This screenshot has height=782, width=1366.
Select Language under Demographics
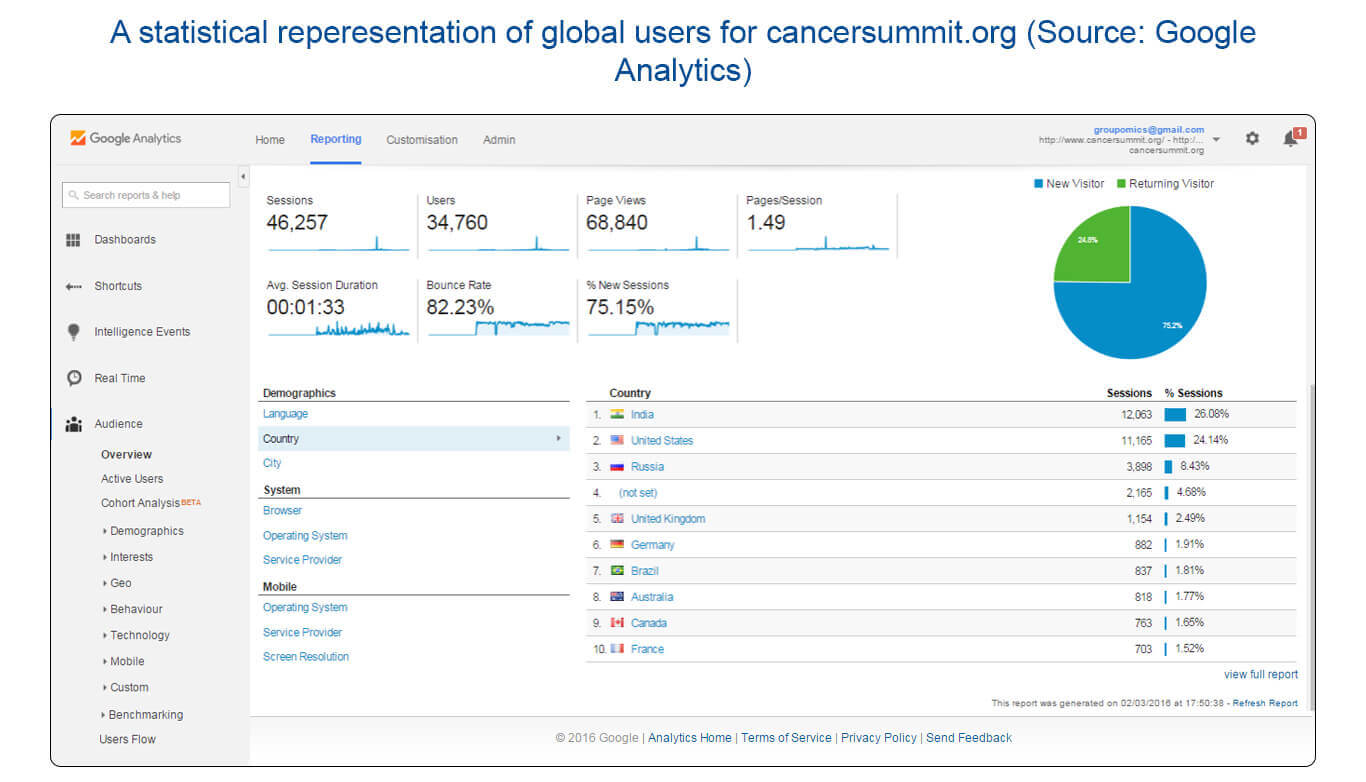coord(285,414)
